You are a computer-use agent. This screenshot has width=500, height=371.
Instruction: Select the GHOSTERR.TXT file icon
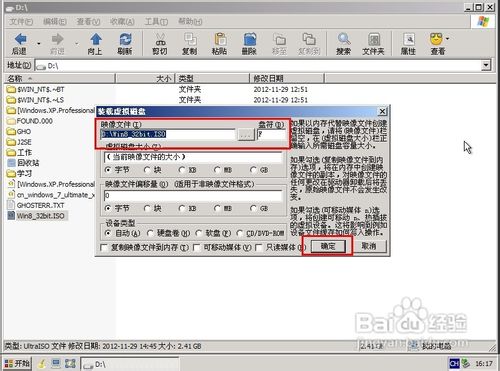point(11,205)
